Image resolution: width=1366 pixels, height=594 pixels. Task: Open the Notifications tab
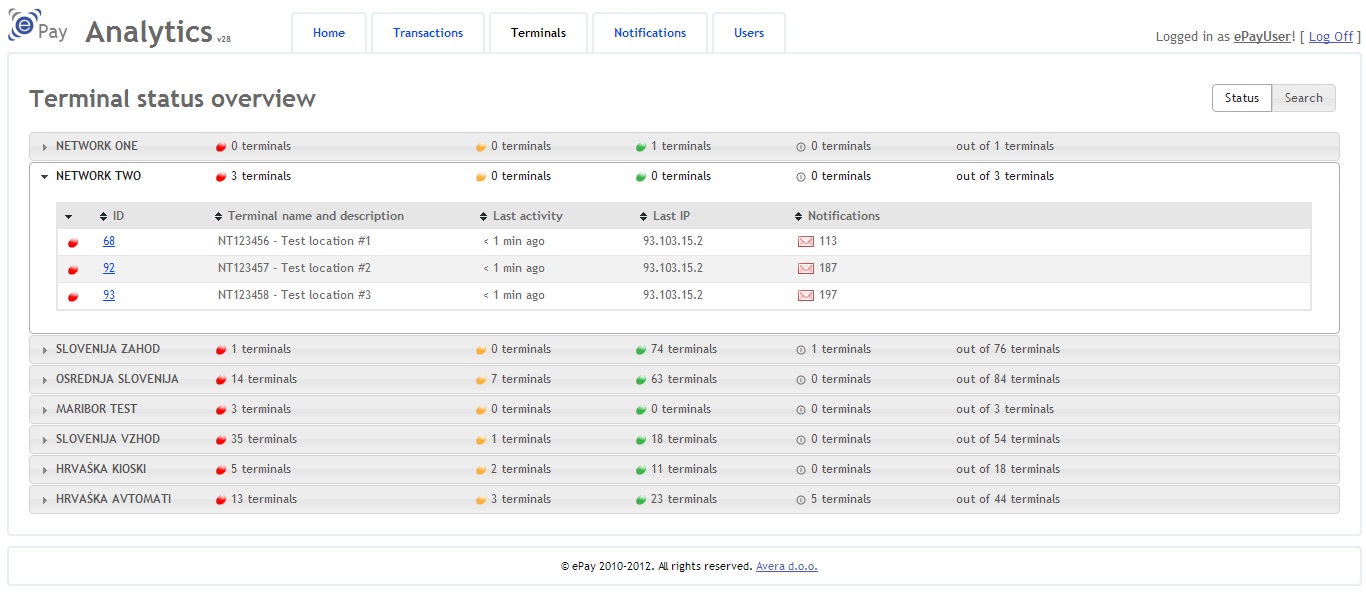(650, 33)
